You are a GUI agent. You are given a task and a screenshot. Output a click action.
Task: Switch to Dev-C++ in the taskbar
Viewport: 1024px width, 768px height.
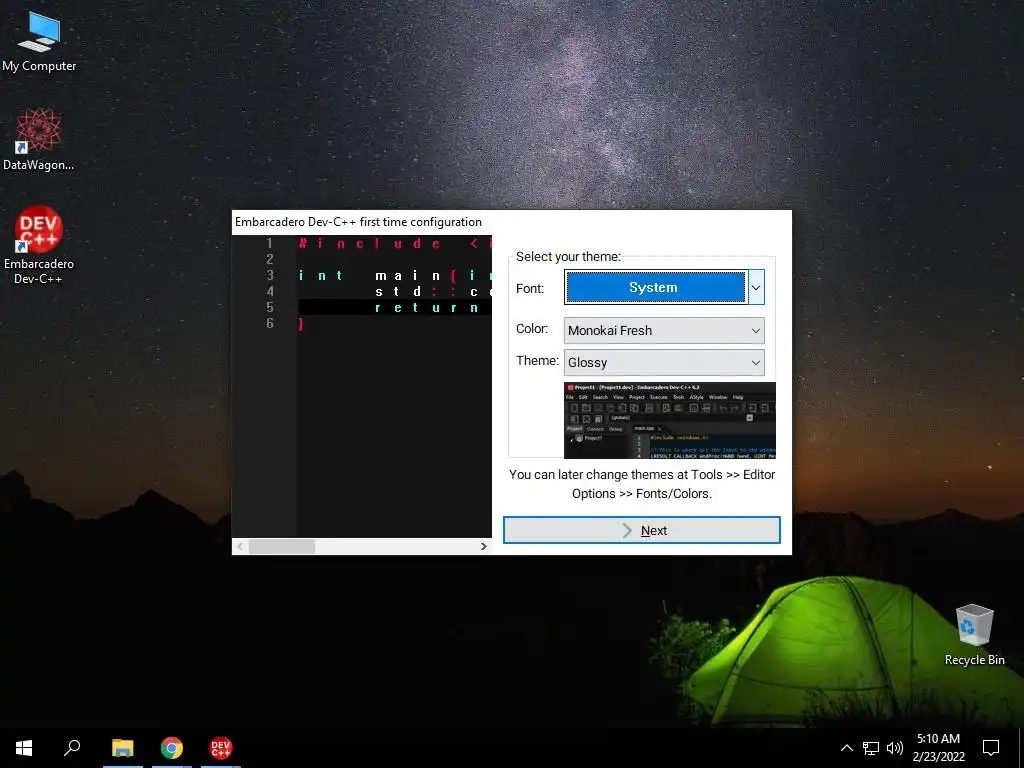pyautogui.click(x=221, y=748)
